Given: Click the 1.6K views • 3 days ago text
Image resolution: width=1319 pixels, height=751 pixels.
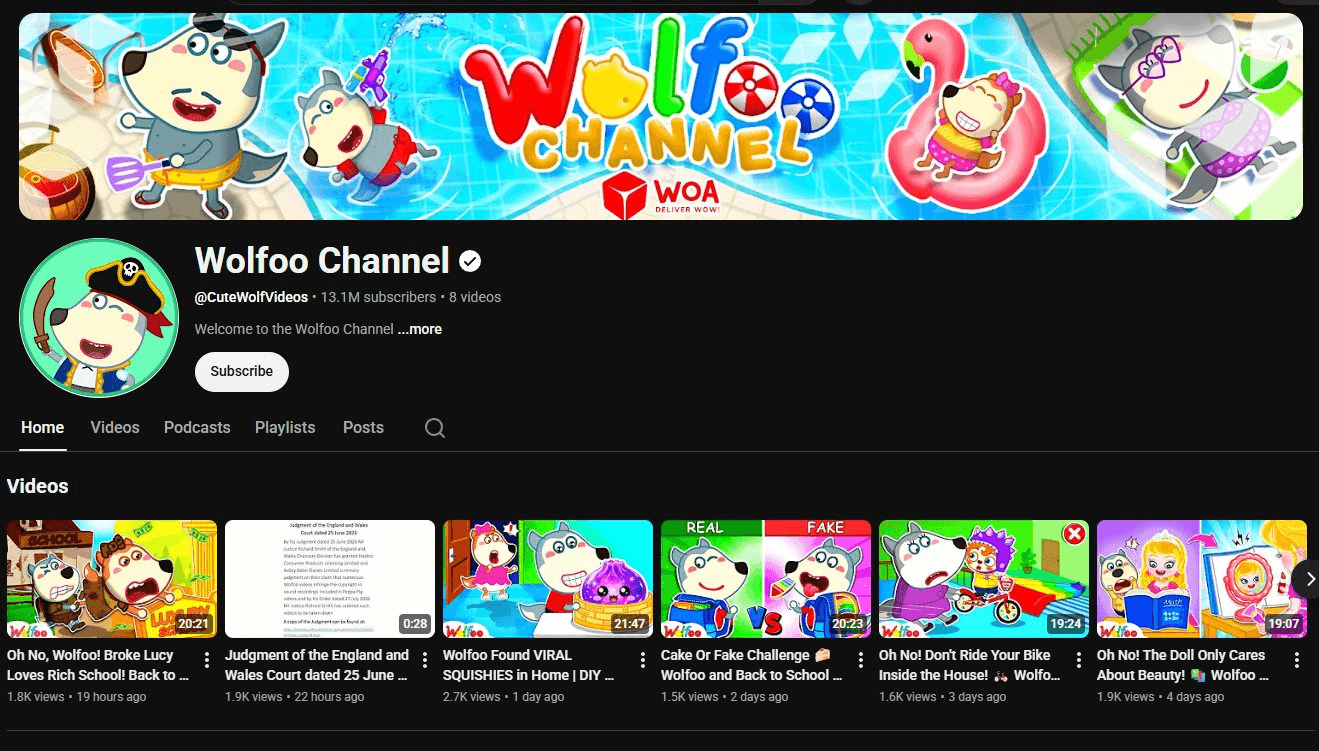Looking at the screenshot, I should coord(943,696).
